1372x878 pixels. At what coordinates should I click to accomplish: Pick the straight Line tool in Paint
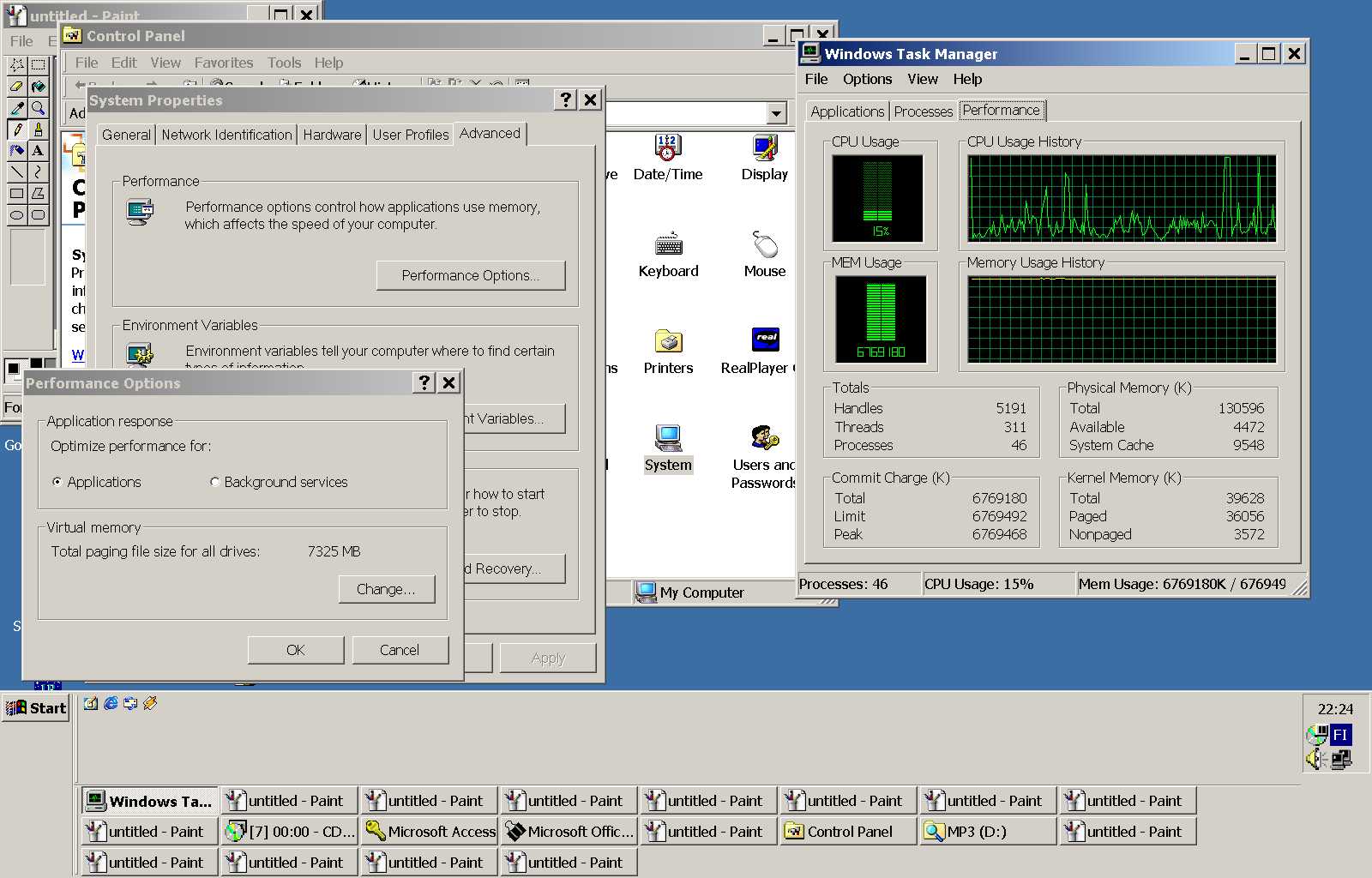coord(16,172)
